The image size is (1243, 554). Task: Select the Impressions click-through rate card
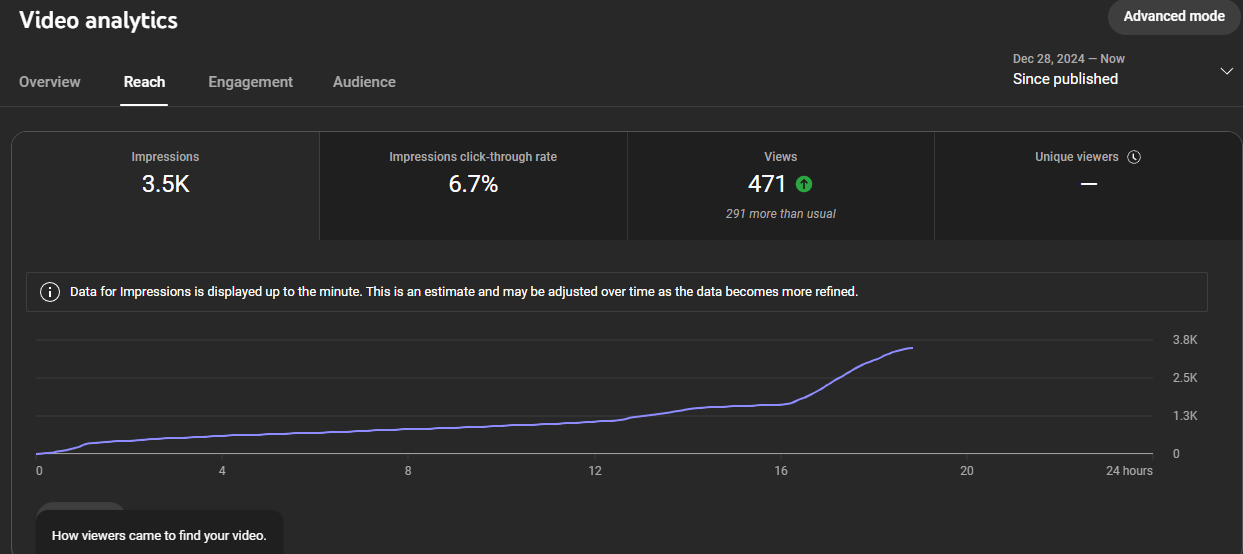pos(473,186)
